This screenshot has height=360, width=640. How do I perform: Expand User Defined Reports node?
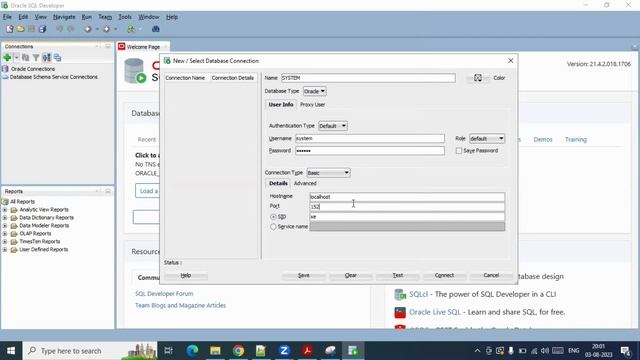tap(5, 249)
